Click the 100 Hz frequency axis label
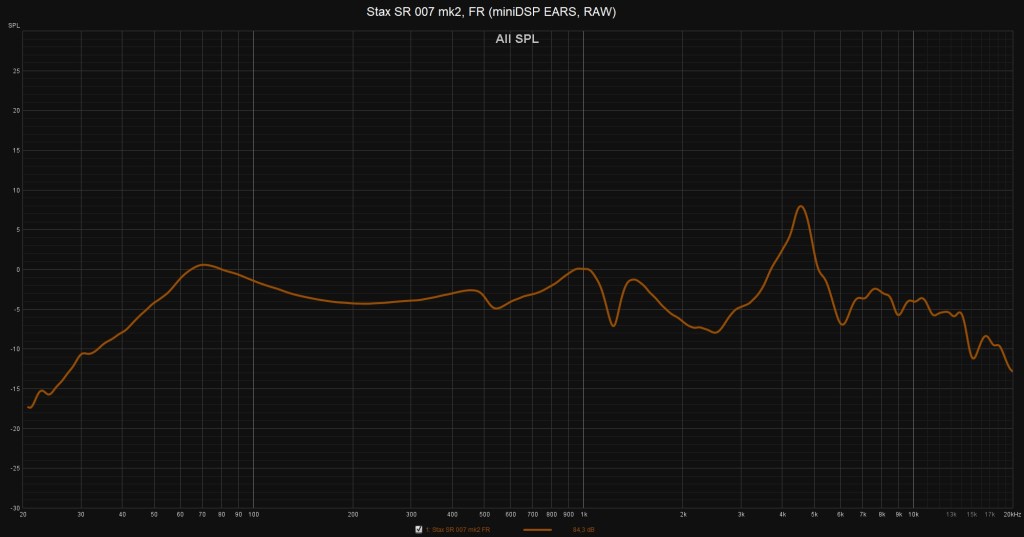 coord(253,514)
